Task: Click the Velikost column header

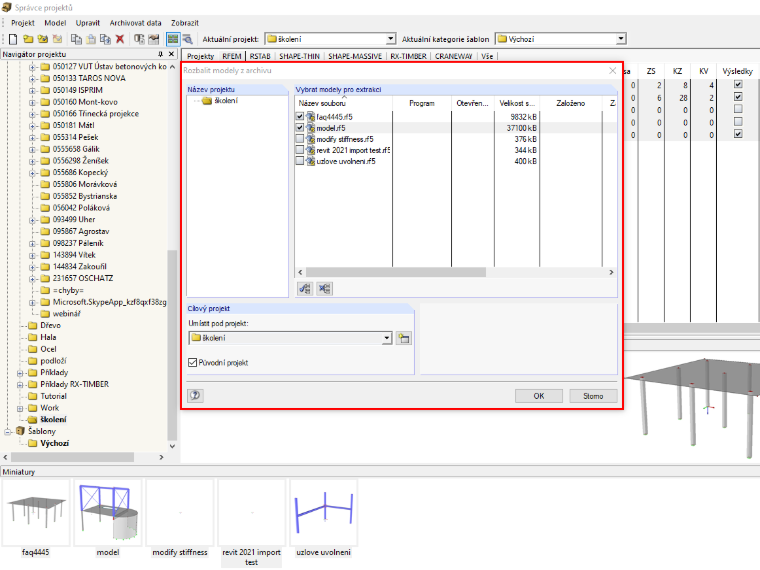Action: (x=517, y=103)
